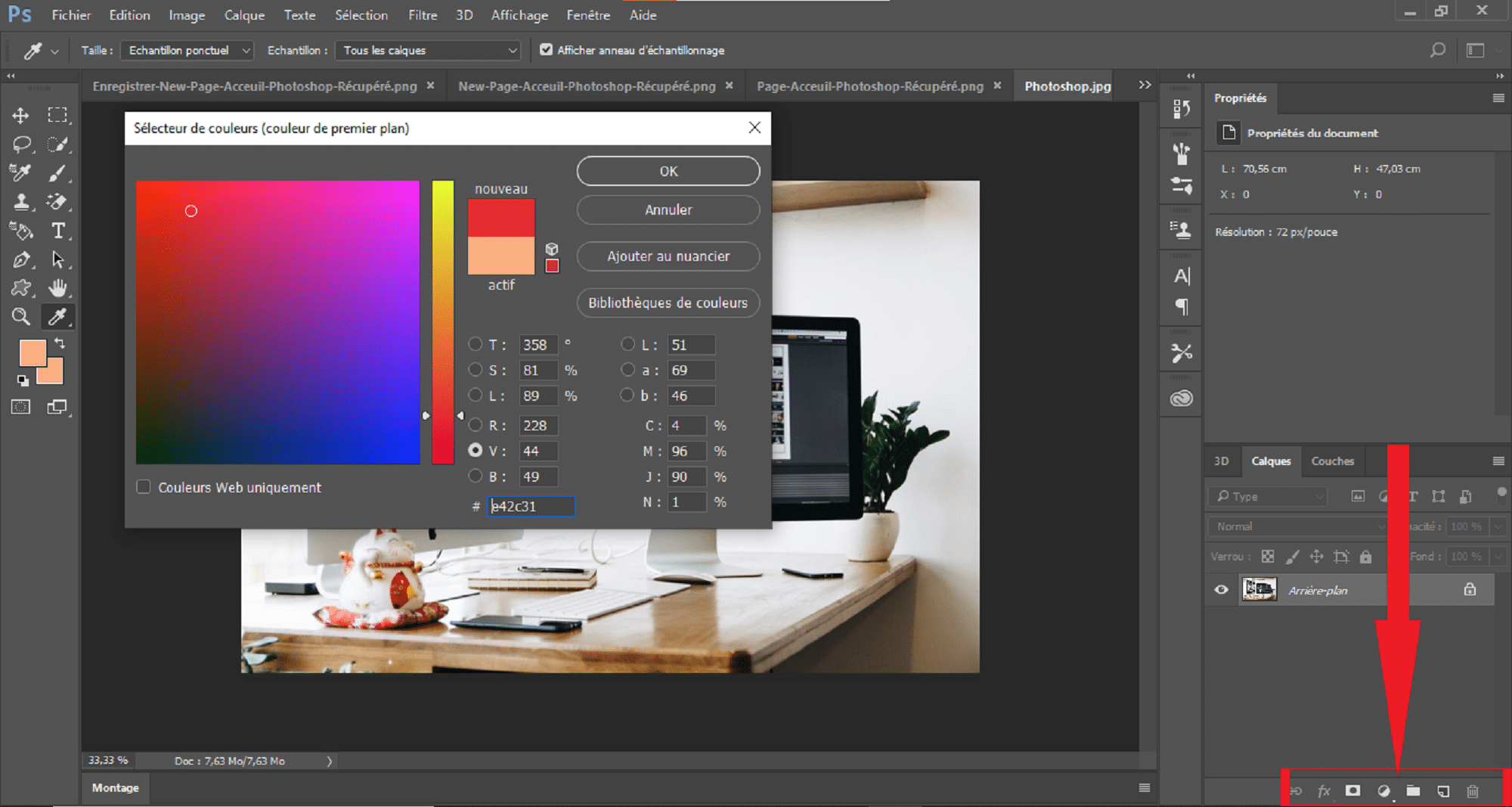Select the Clone Stamp tool

click(21, 202)
